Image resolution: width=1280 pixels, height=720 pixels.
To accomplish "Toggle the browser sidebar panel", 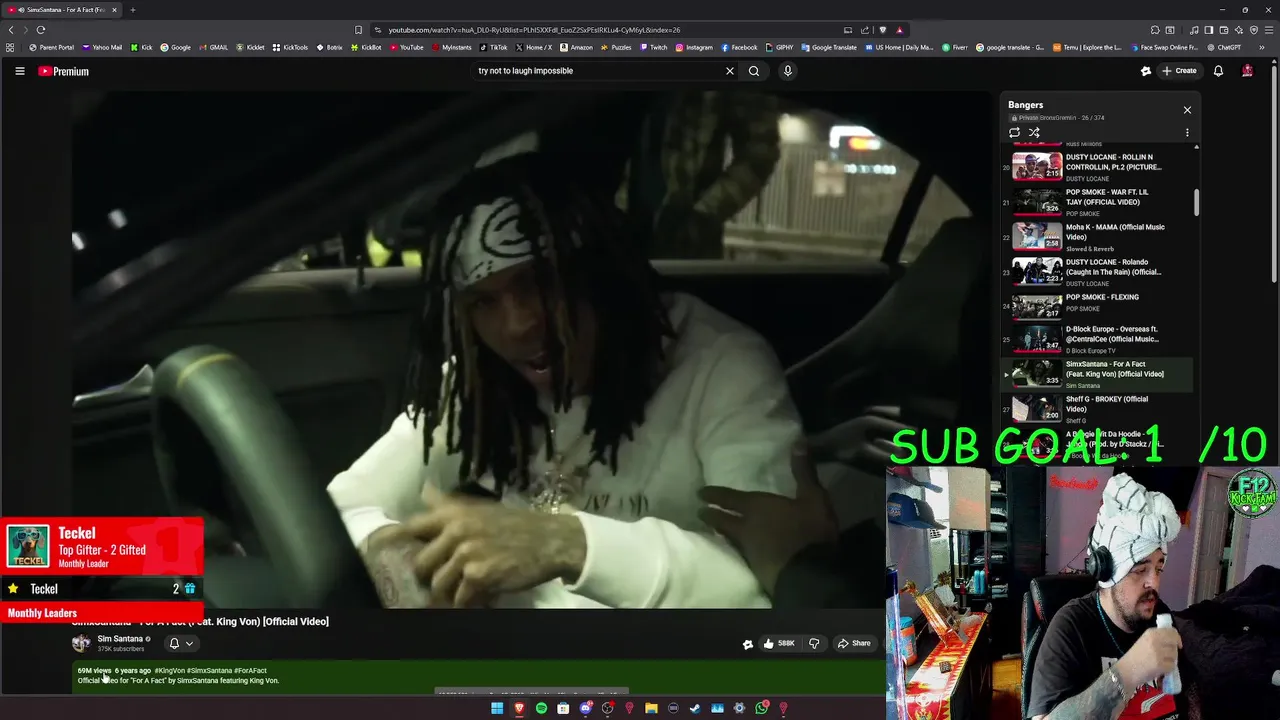I will (1208, 30).
